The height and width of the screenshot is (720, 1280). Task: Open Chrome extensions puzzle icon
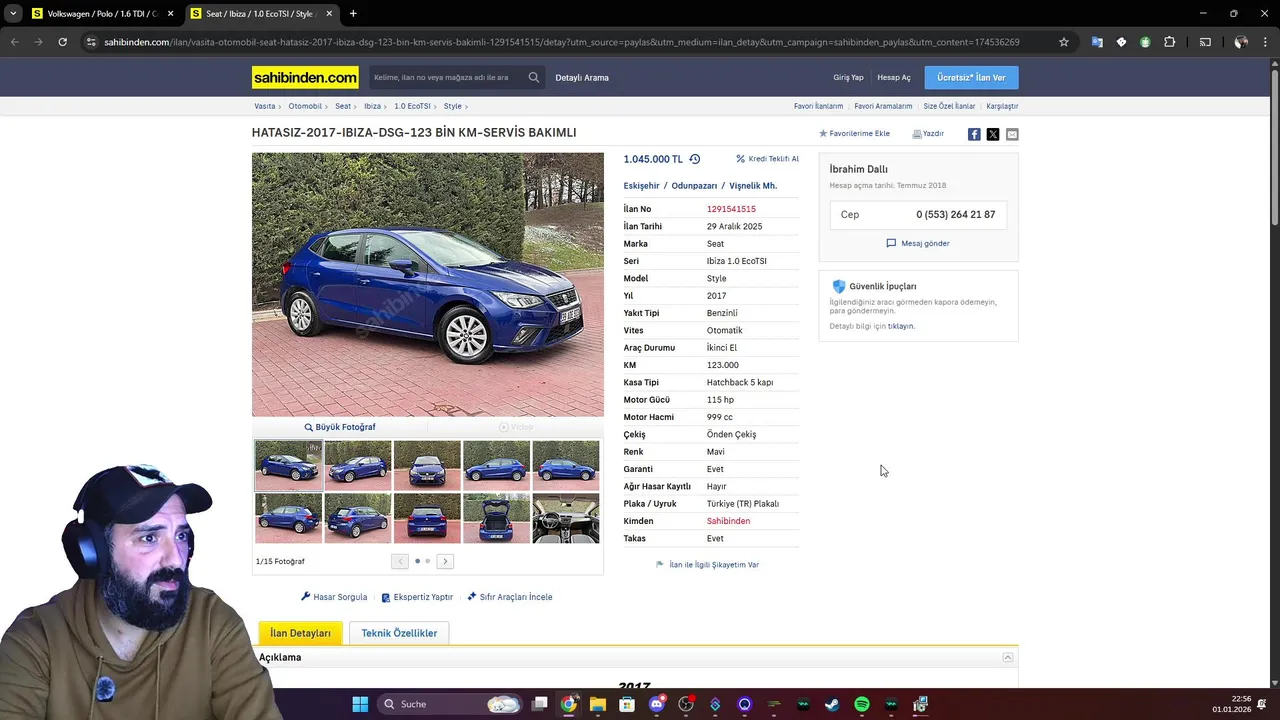1169,42
